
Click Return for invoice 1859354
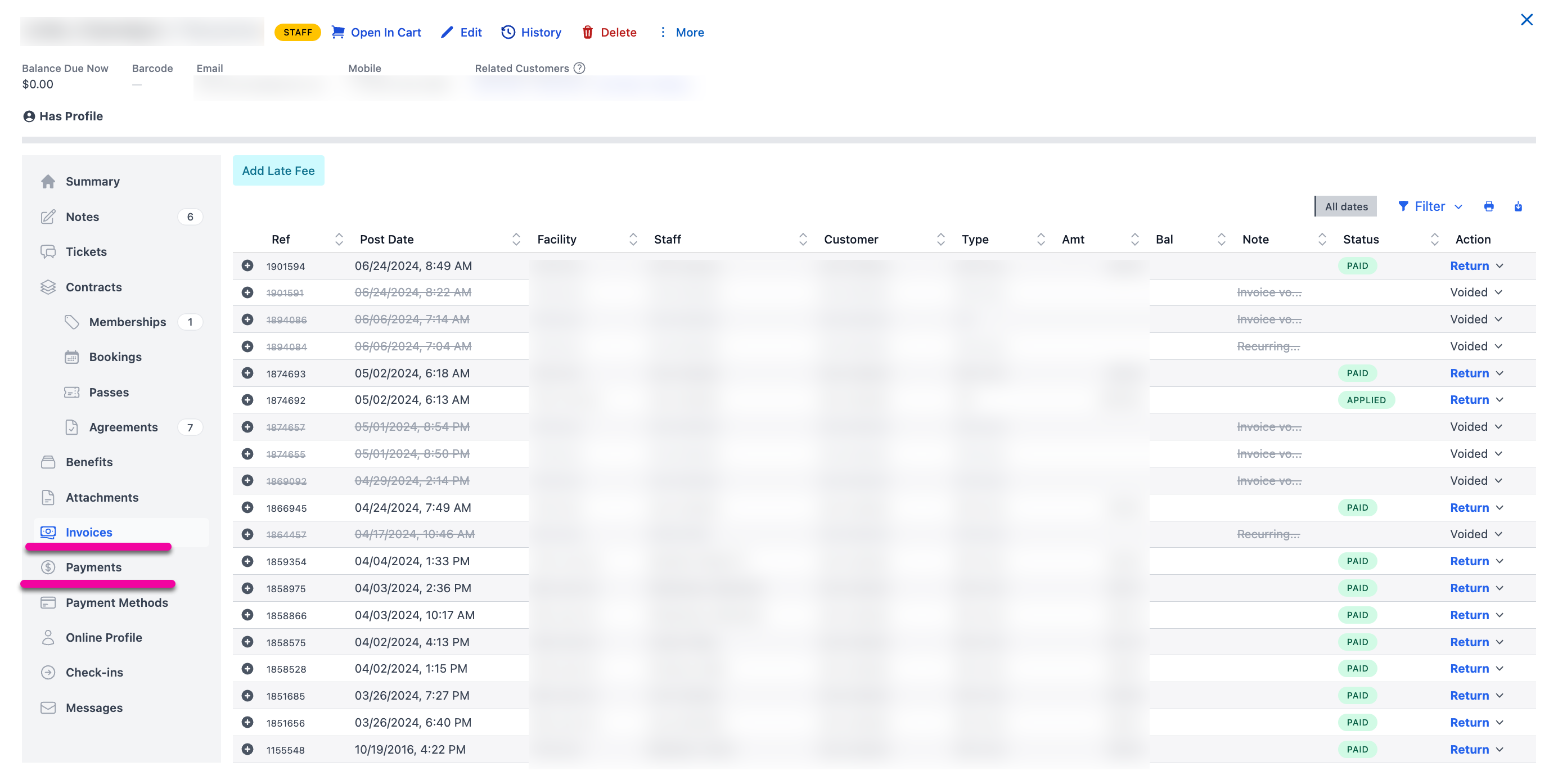pos(1469,561)
